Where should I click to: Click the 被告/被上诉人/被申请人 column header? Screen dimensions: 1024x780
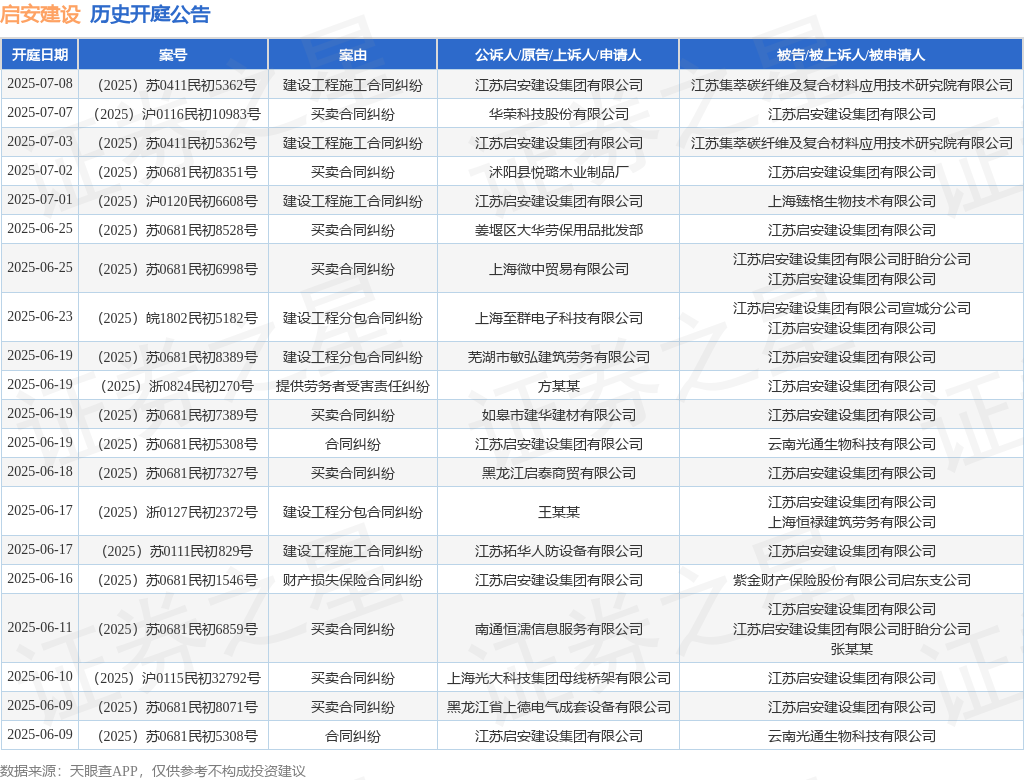point(851,55)
